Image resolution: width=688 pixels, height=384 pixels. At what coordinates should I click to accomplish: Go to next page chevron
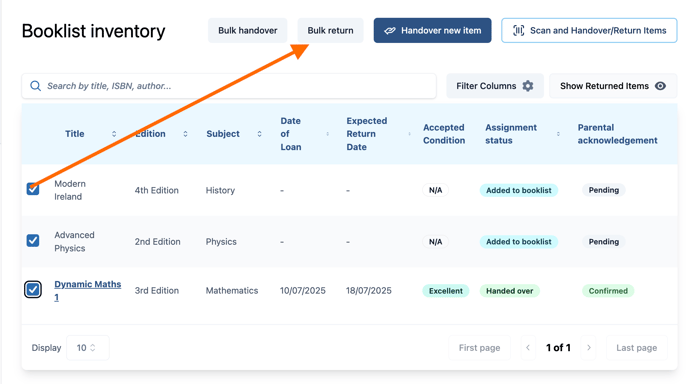point(589,348)
